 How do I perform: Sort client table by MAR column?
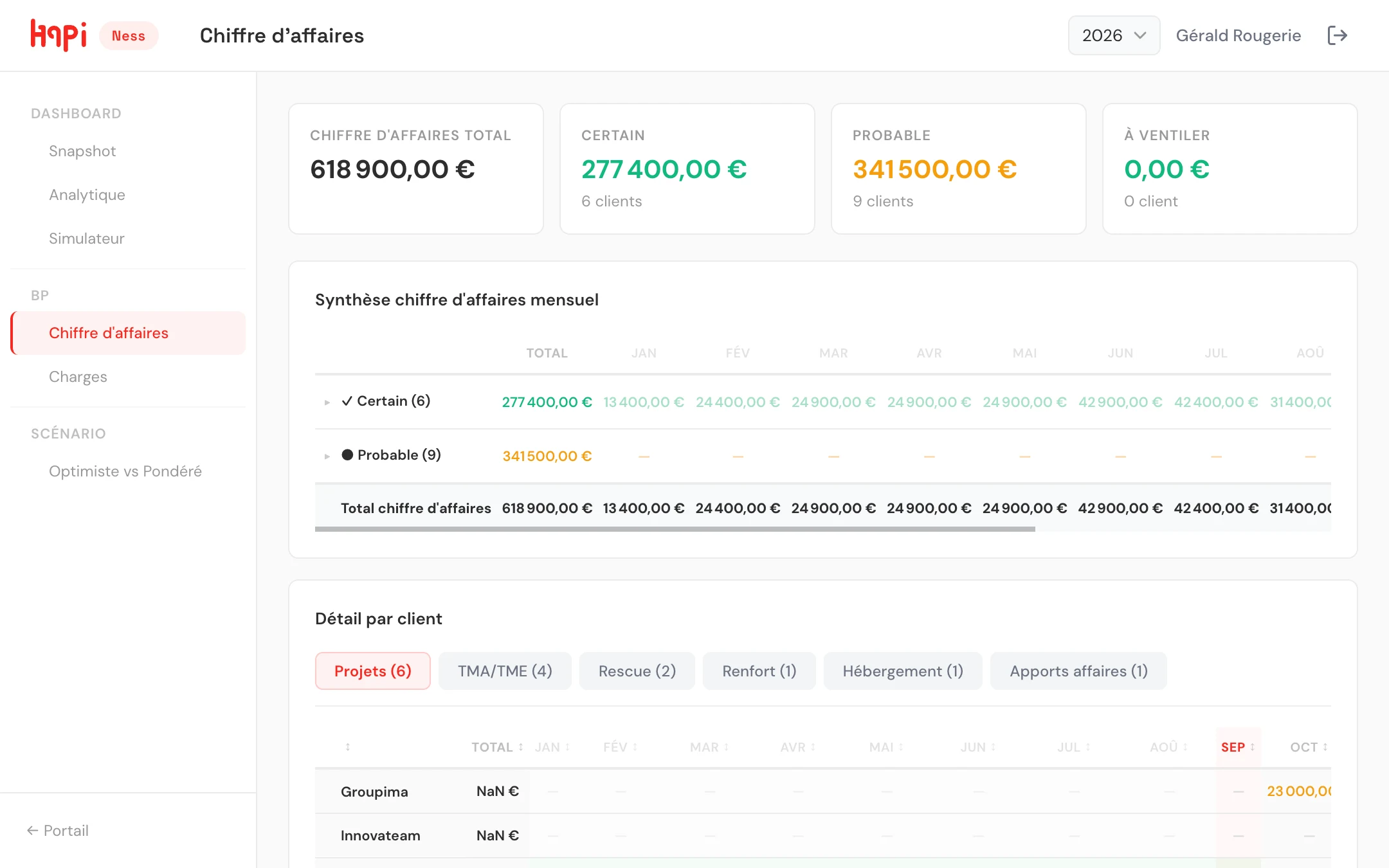click(x=709, y=747)
